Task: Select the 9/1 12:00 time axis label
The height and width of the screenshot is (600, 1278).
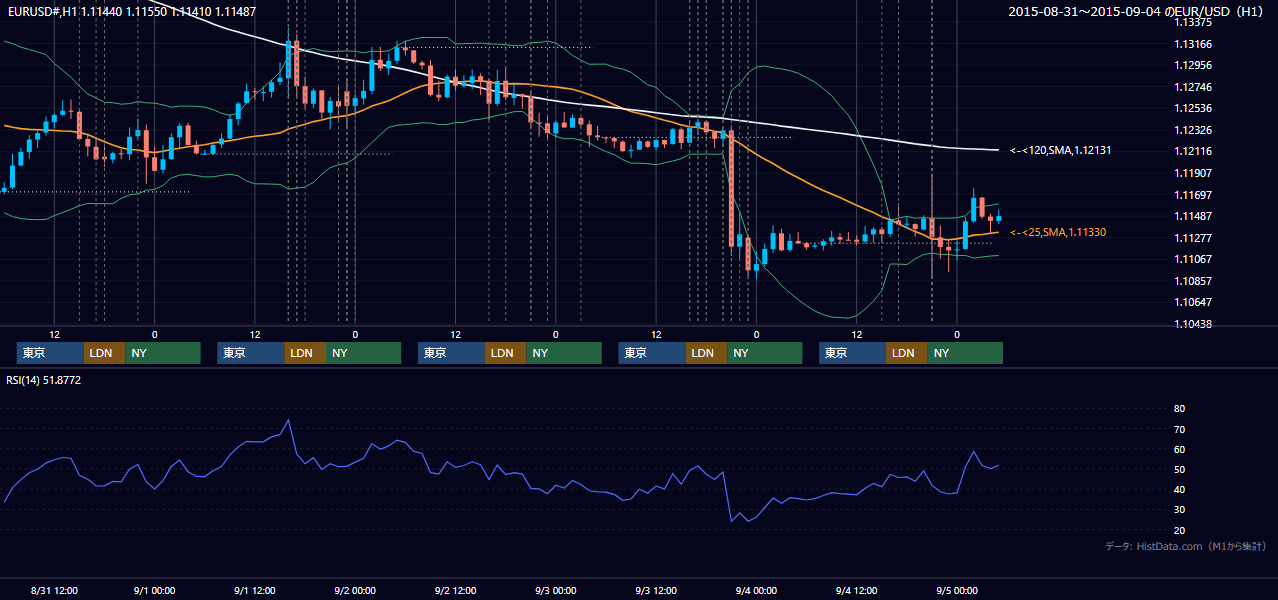Action: 254,590
